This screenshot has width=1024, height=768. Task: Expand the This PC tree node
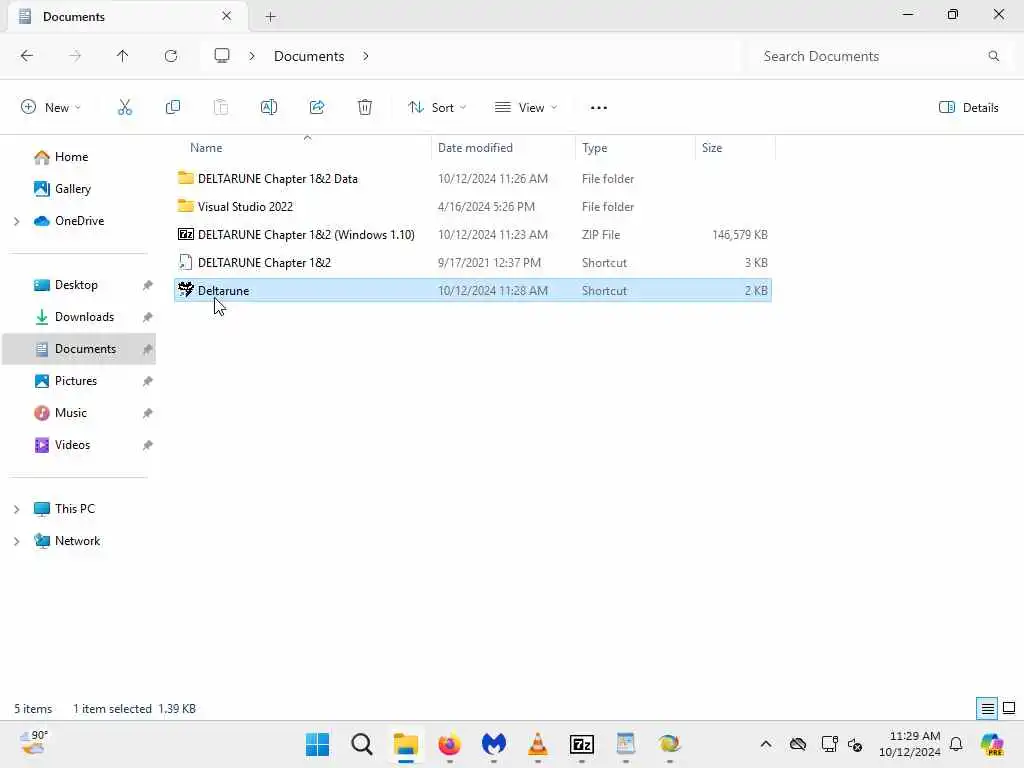16,509
